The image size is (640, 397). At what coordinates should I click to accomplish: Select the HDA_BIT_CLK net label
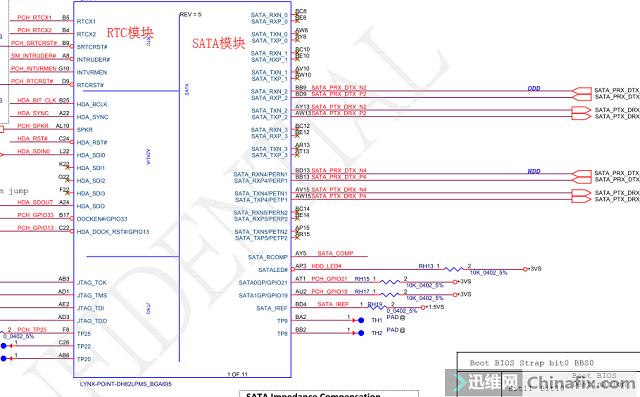[x=37, y=100]
